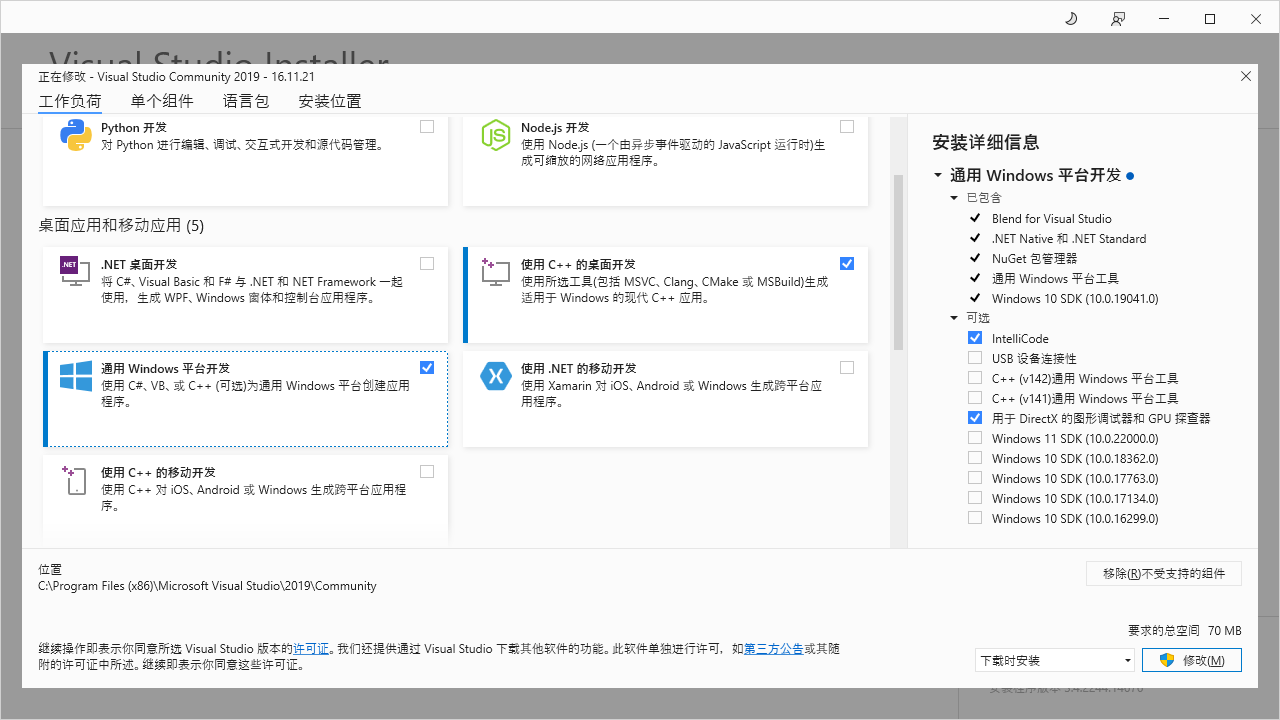Open the 下载时安装 install mode dropdown
1280x720 pixels.
tap(1055, 660)
